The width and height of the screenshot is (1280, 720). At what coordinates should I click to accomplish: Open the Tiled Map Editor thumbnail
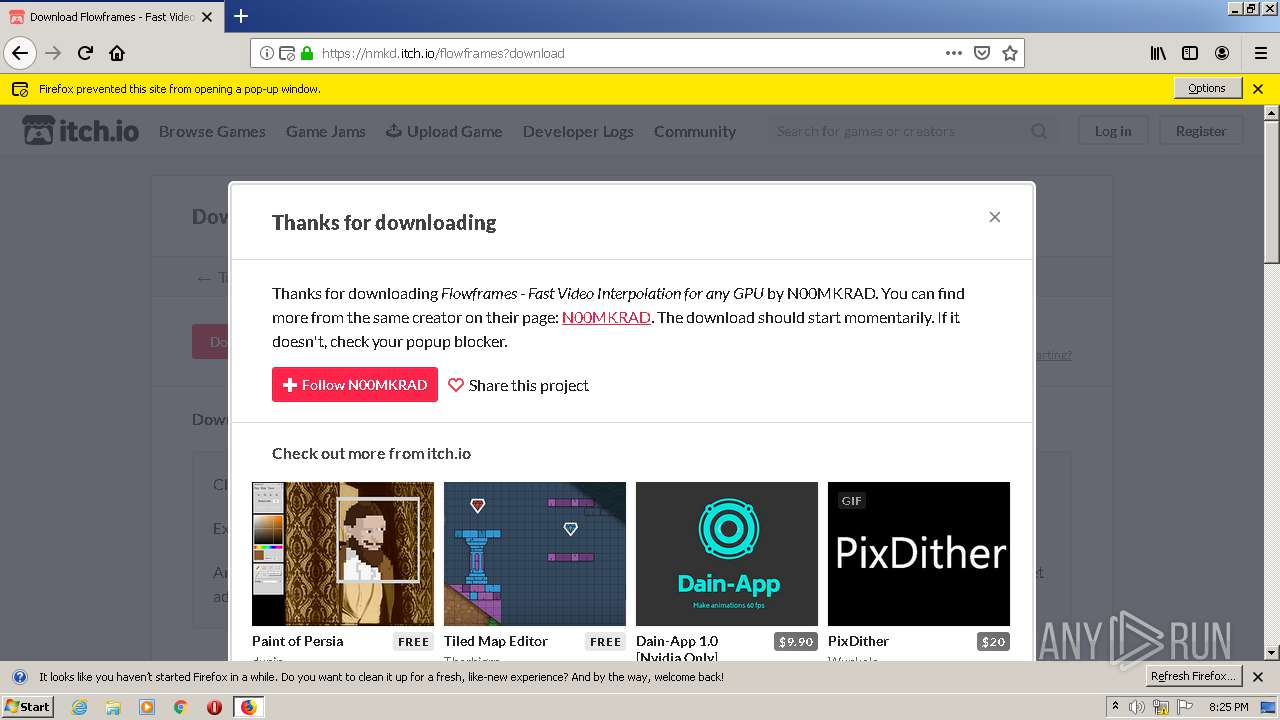pos(535,554)
